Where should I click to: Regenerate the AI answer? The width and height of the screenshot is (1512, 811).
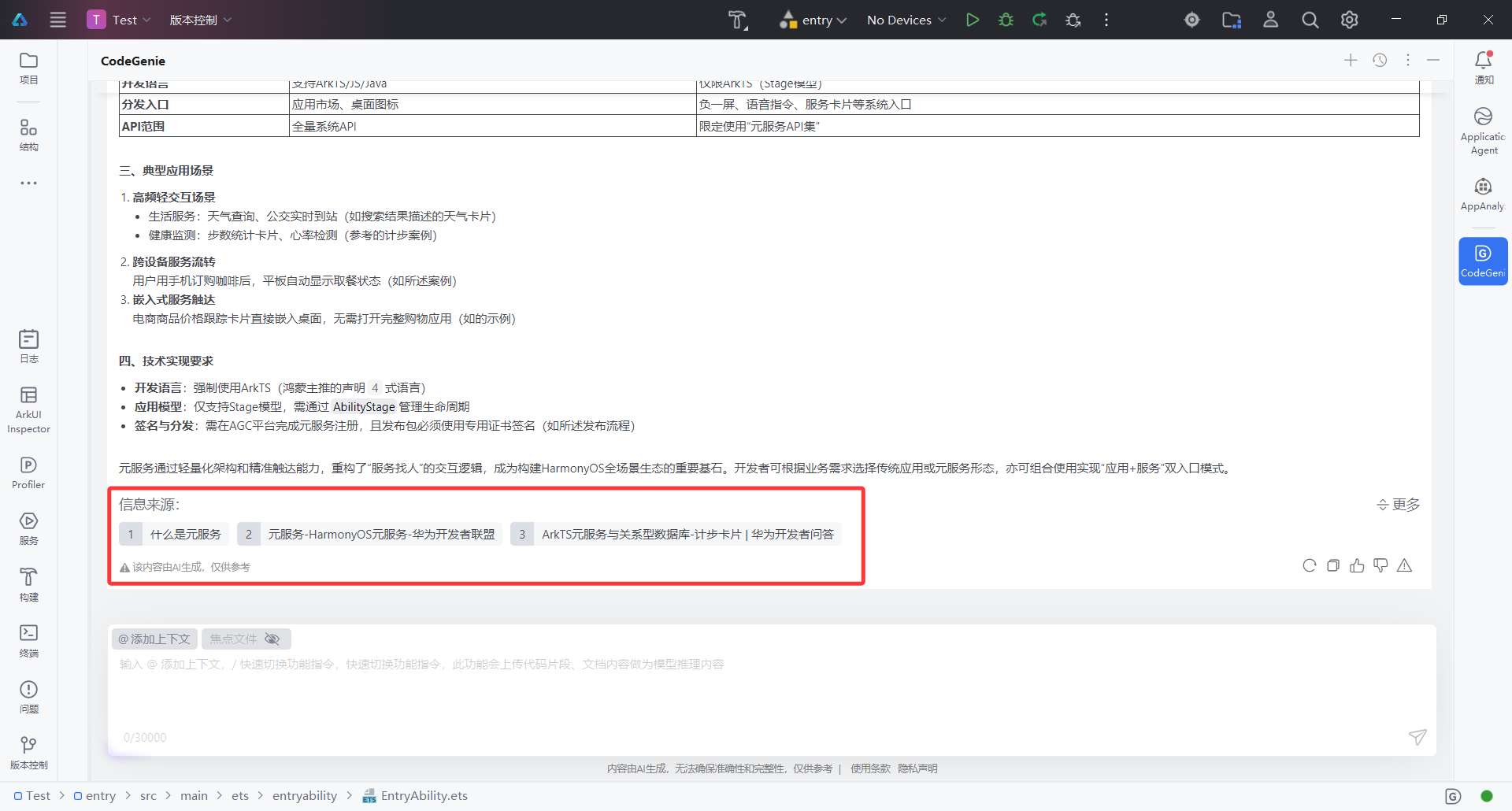click(1310, 565)
